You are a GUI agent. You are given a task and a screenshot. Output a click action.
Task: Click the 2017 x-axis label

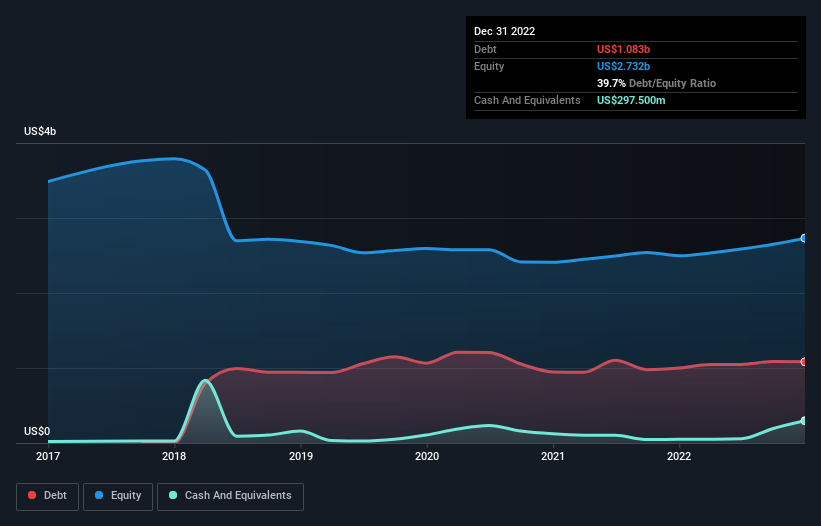pos(48,456)
